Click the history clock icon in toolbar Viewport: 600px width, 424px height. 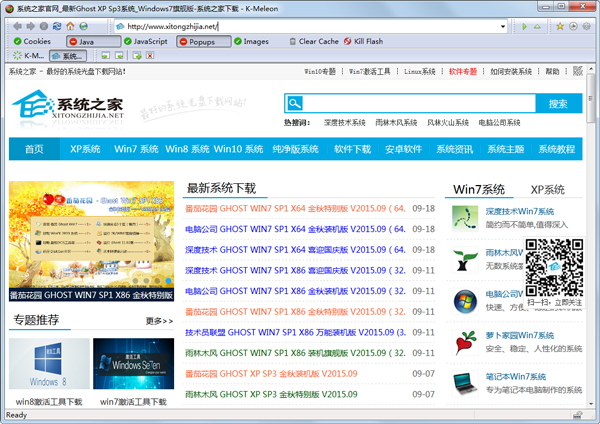(573, 26)
